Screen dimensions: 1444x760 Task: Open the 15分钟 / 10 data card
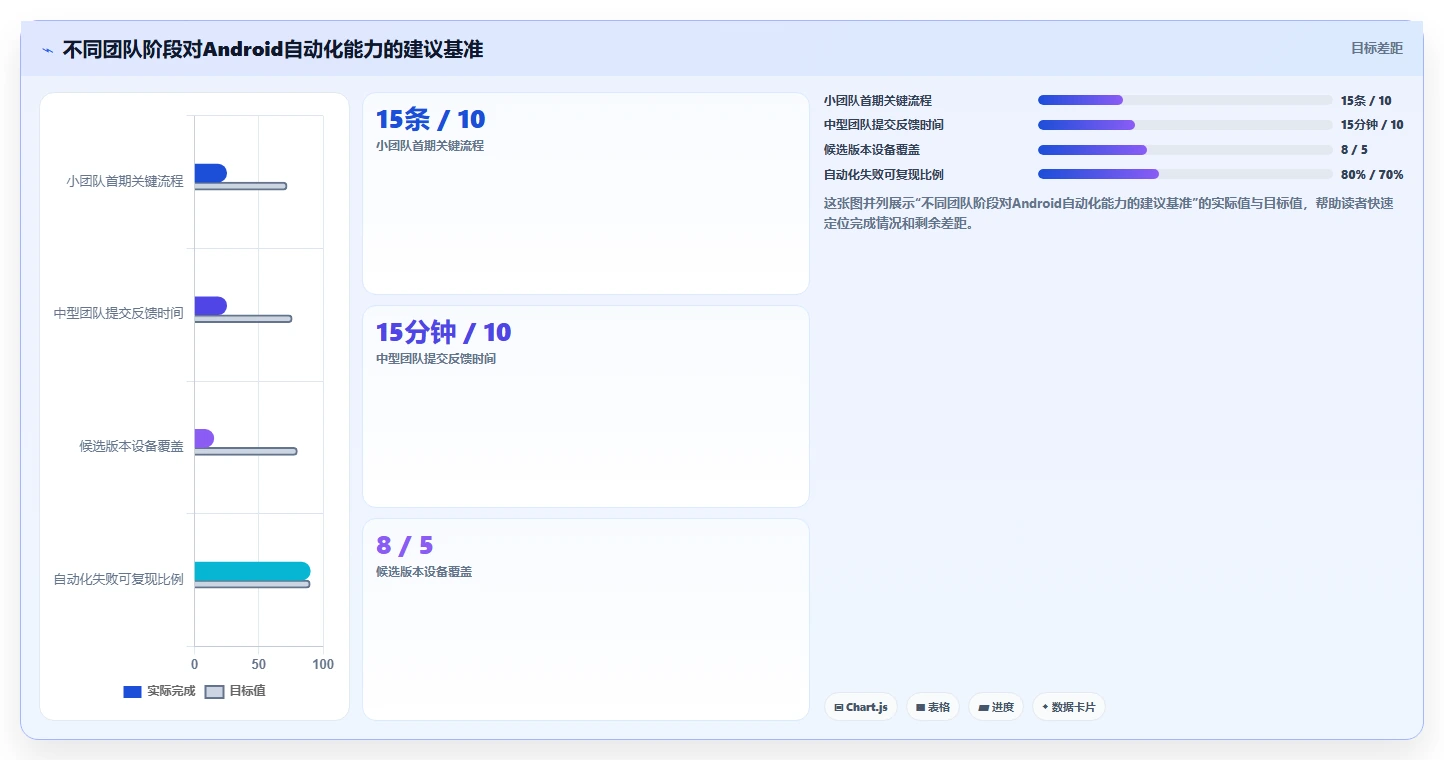(585, 407)
